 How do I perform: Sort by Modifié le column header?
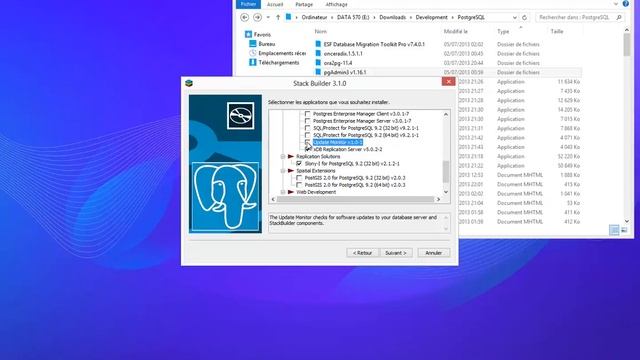pos(456,31)
